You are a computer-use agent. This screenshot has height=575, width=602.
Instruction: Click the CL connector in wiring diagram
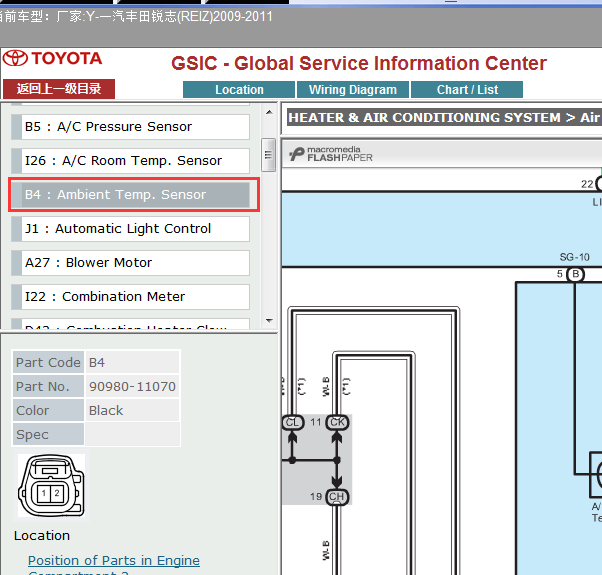pos(293,422)
